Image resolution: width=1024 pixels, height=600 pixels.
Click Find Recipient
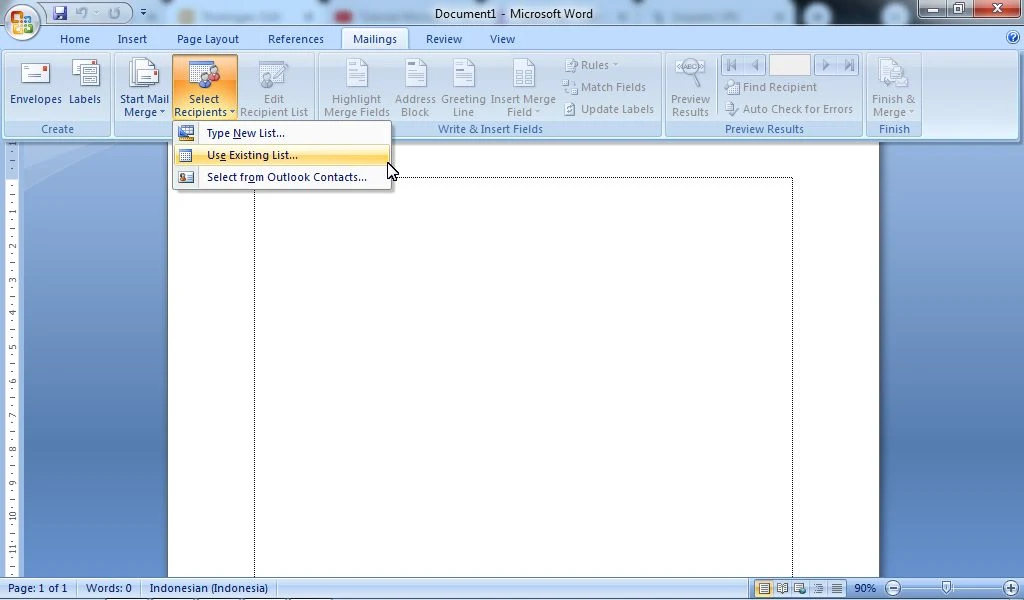click(771, 87)
